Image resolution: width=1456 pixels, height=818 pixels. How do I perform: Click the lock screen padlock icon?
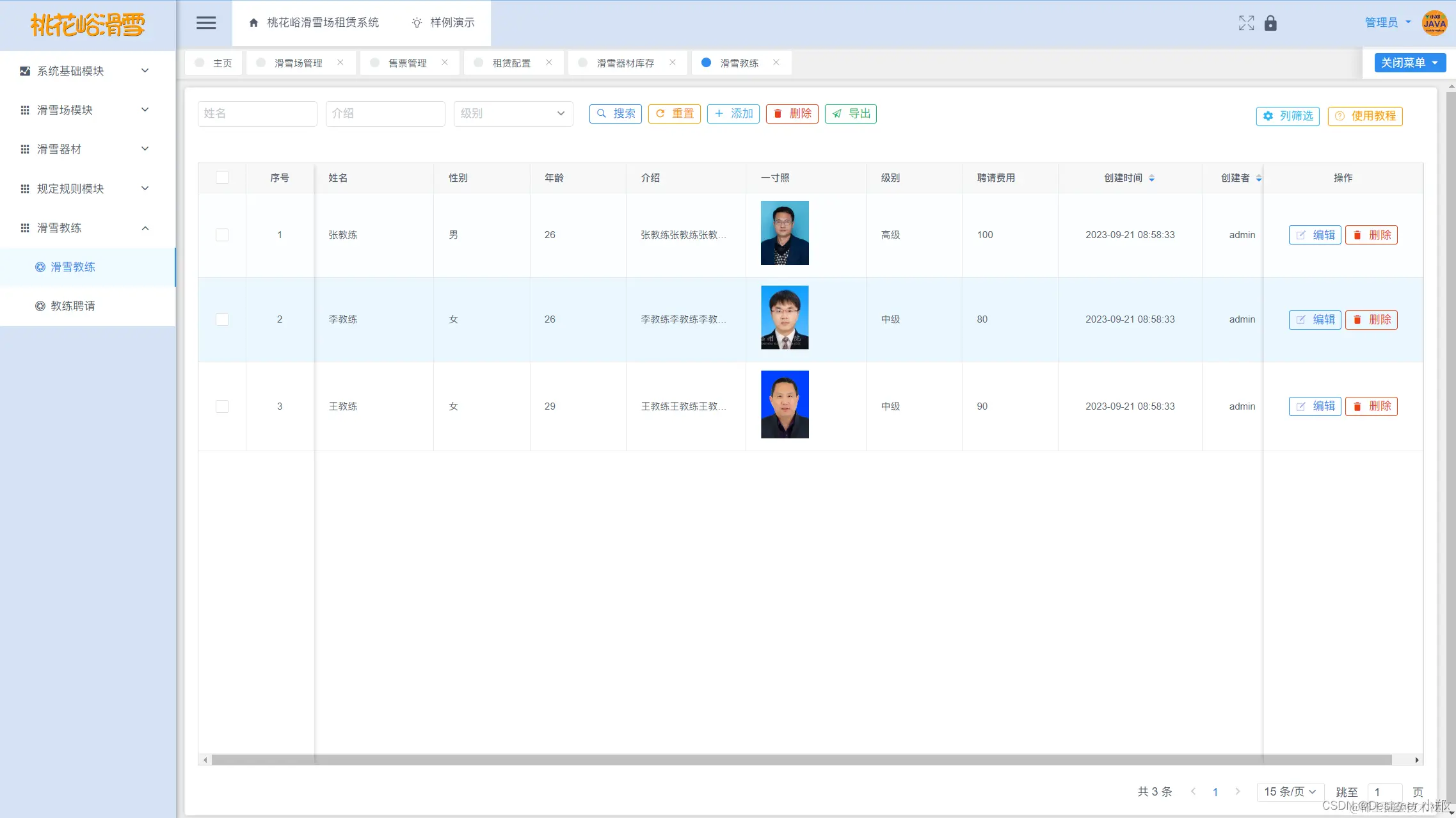(x=1270, y=23)
